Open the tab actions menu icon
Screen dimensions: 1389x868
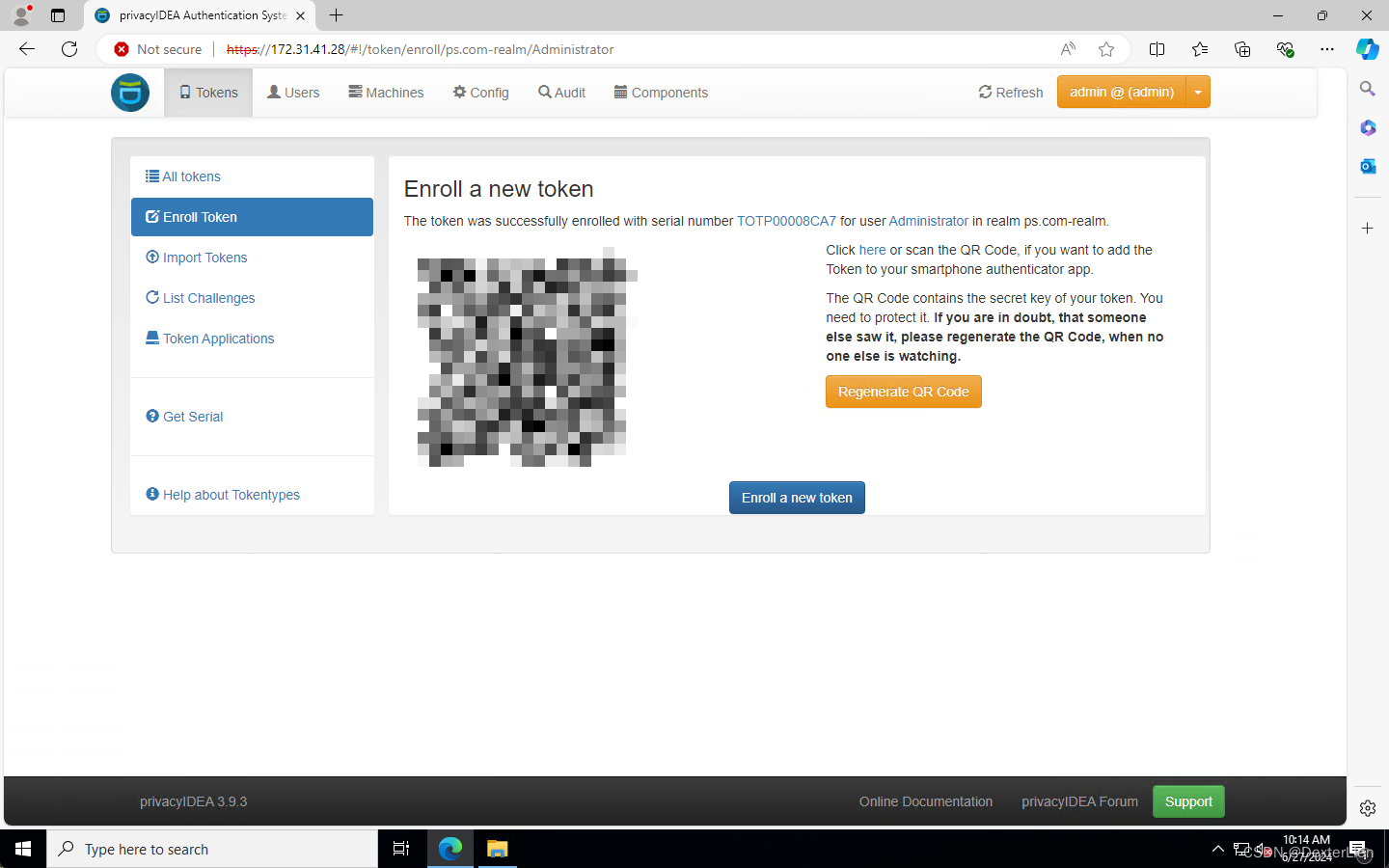click(58, 15)
